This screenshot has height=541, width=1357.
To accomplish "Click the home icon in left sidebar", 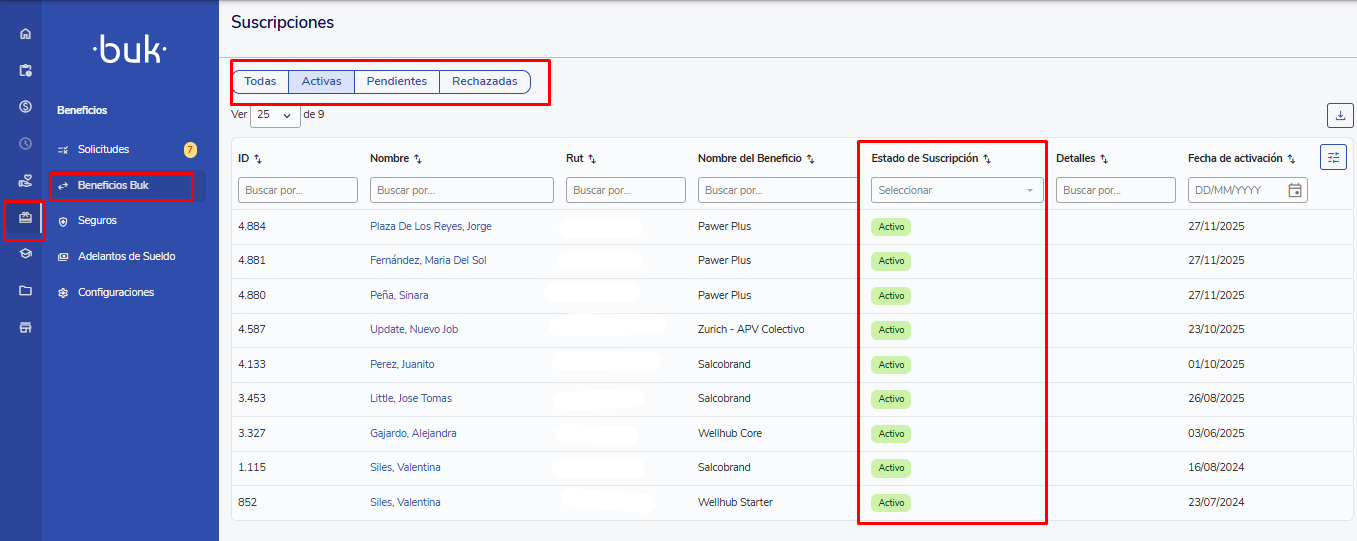I will (x=25, y=34).
